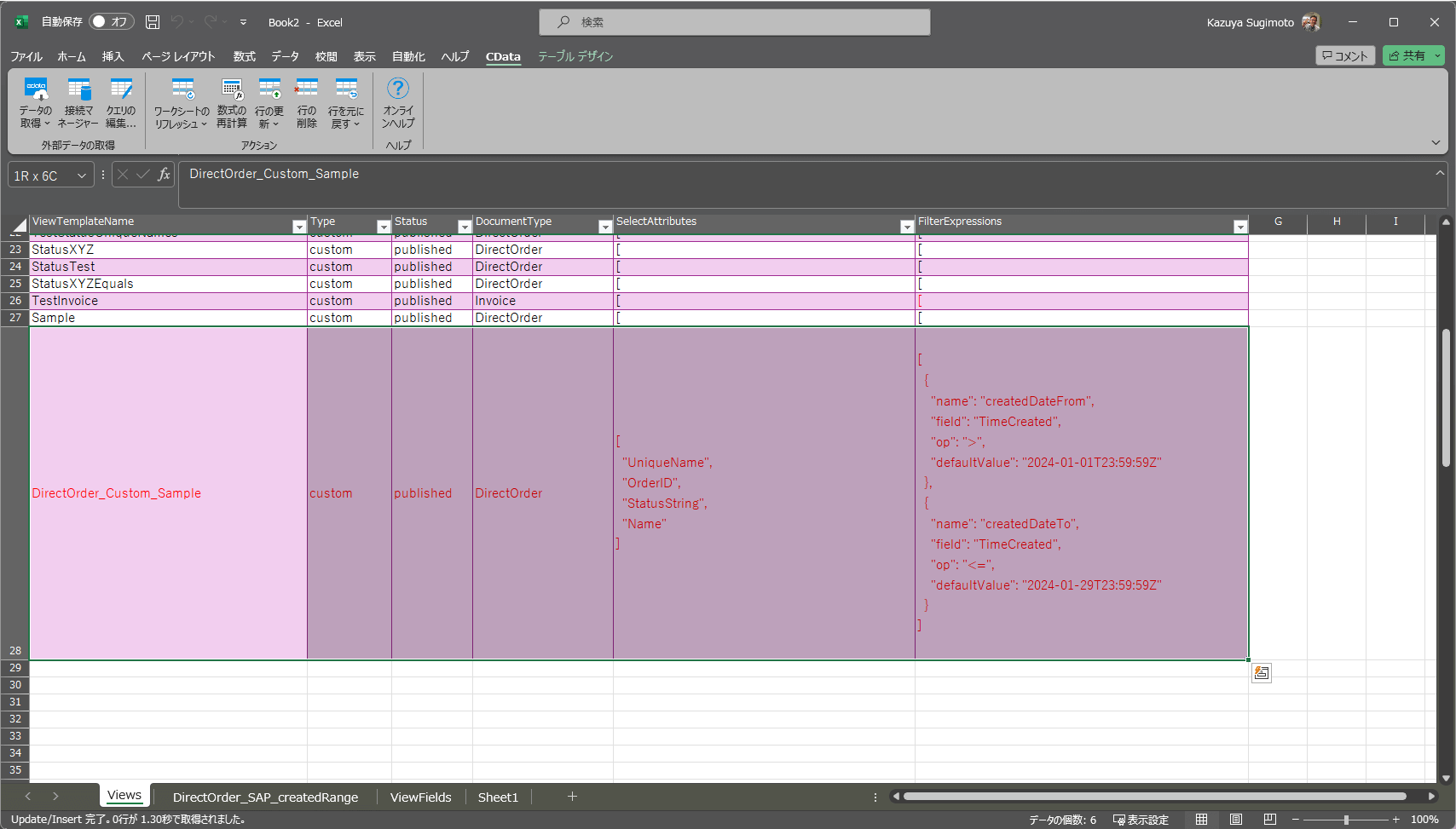
Task: Open the Page Layout (ページレイアウト) tab
Action: pyautogui.click(x=178, y=56)
